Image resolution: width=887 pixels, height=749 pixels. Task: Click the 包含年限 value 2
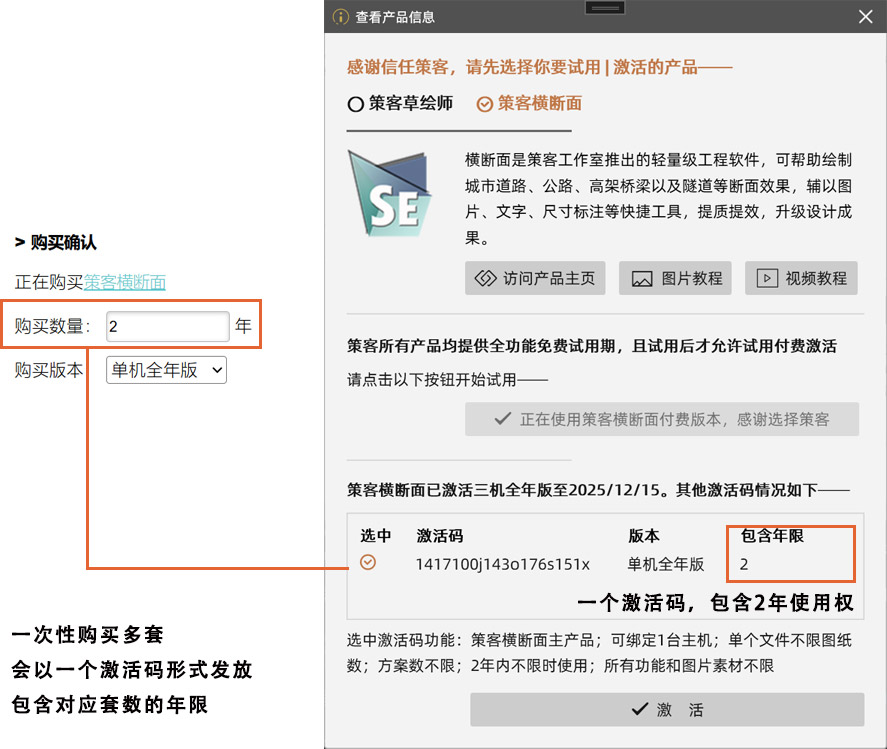tap(744, 564)
